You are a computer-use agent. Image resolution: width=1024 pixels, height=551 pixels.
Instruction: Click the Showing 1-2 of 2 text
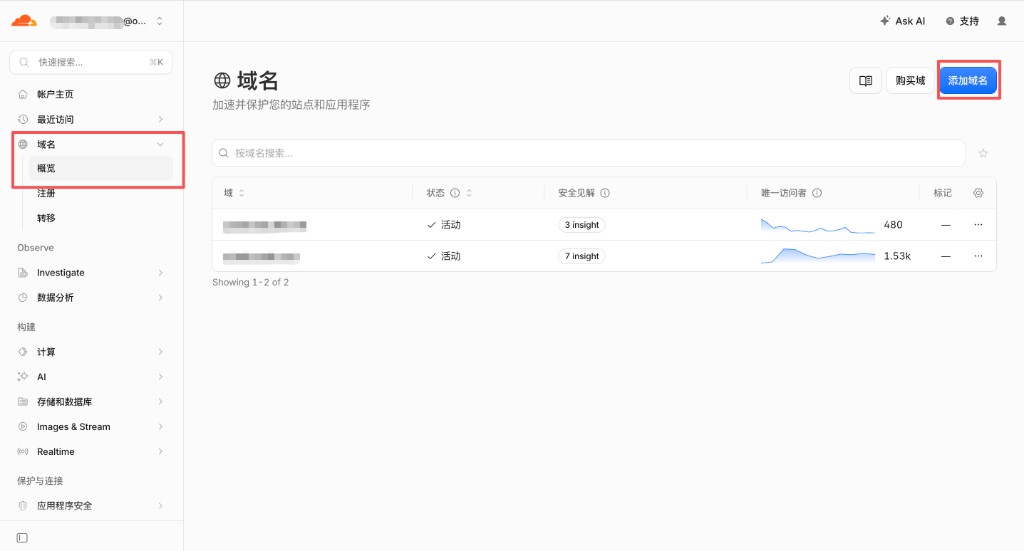click(251, 282)
